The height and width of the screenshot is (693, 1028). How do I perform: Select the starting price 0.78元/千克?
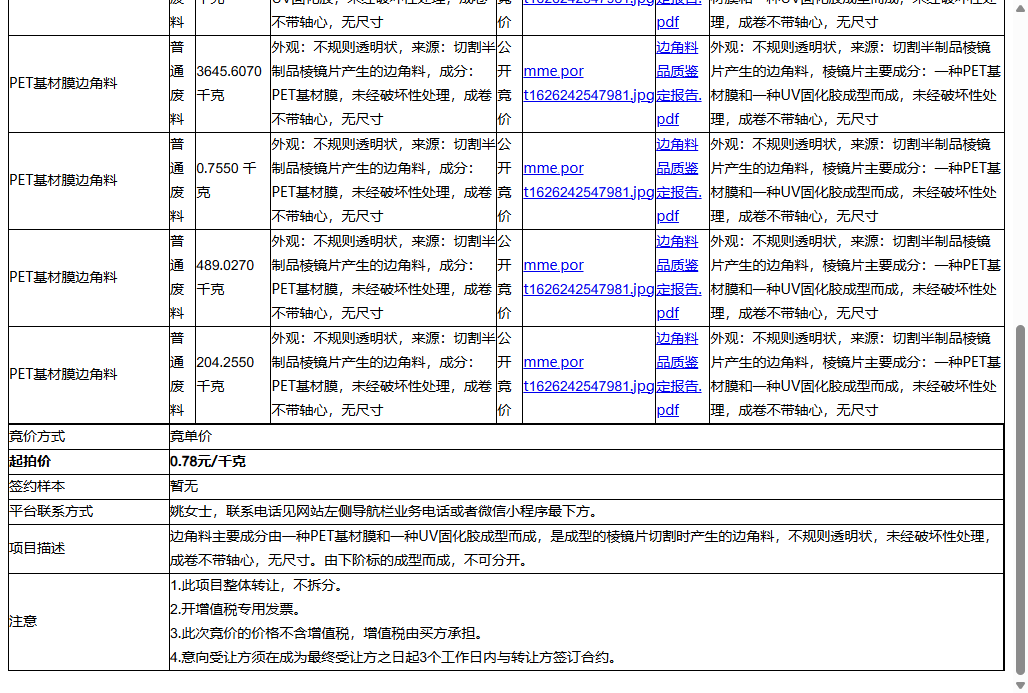click(x=208, y=462)
